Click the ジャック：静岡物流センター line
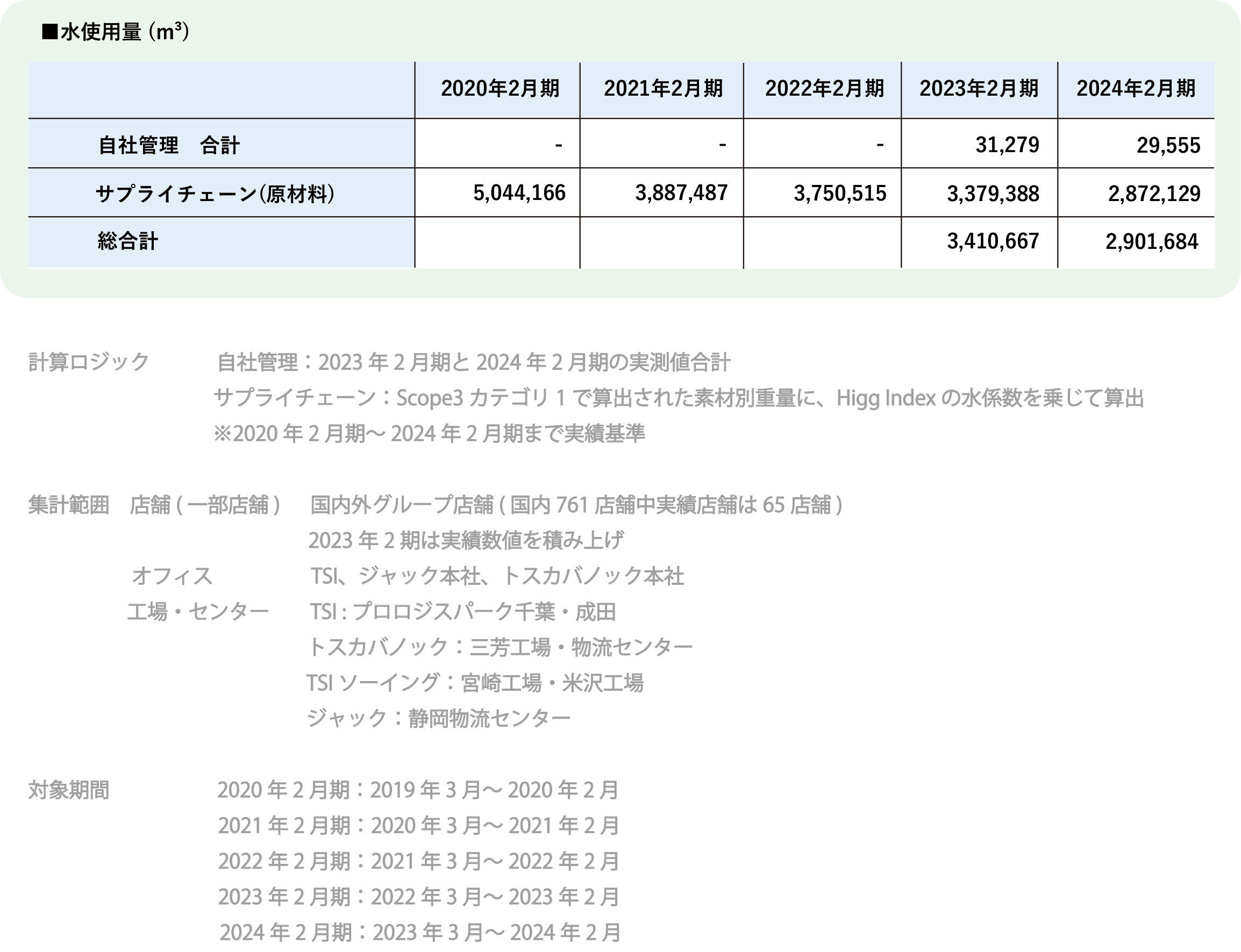Viewport: 1241px width, 952px height. 438,718
